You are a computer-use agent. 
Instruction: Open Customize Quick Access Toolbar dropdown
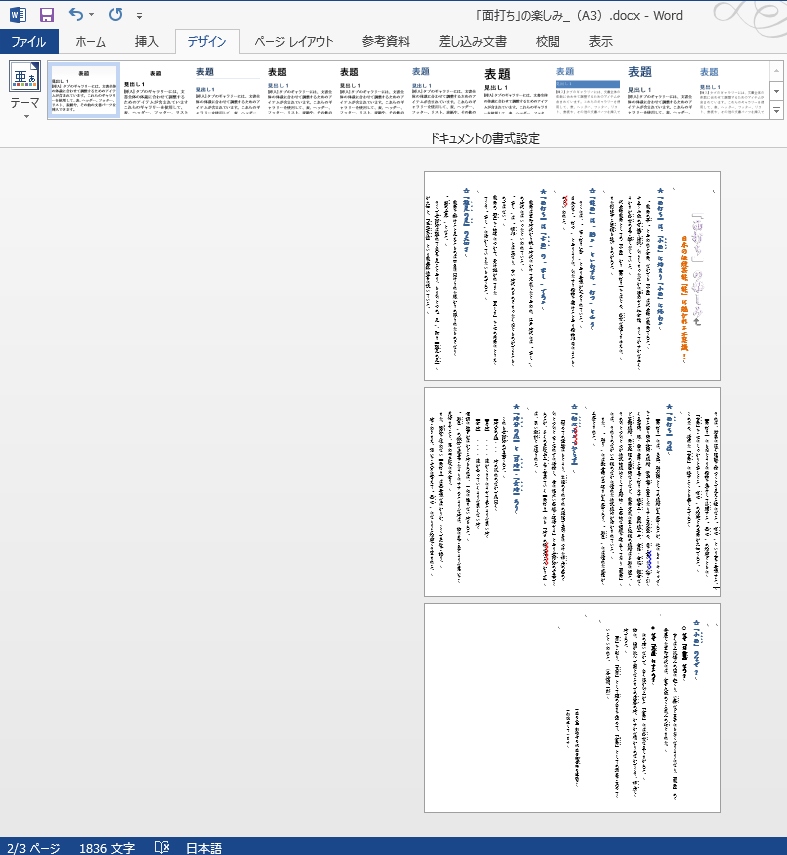click(140, 16)
